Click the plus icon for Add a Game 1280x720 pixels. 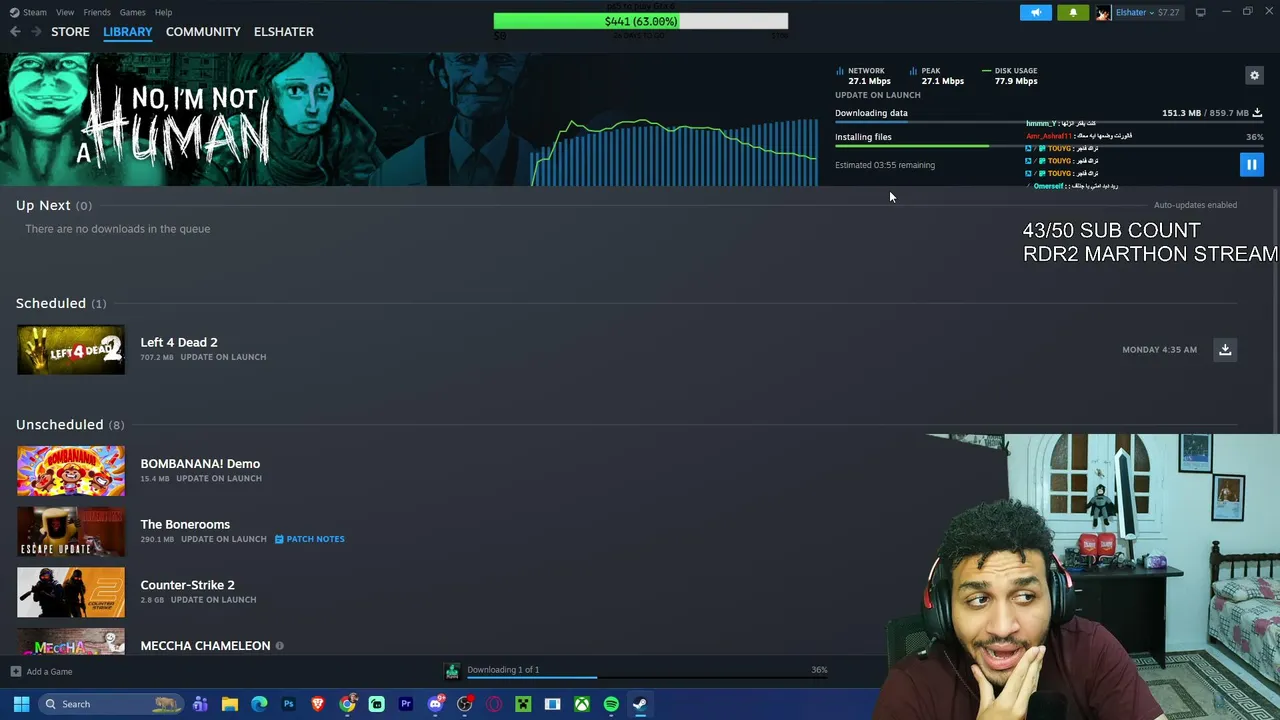click(15, 672)
